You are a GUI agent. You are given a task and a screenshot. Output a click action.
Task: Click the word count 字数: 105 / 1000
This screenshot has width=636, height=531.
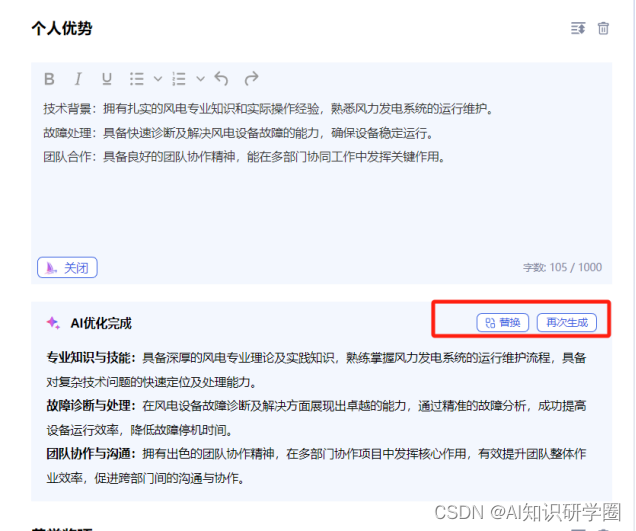(x=562, y=267)
